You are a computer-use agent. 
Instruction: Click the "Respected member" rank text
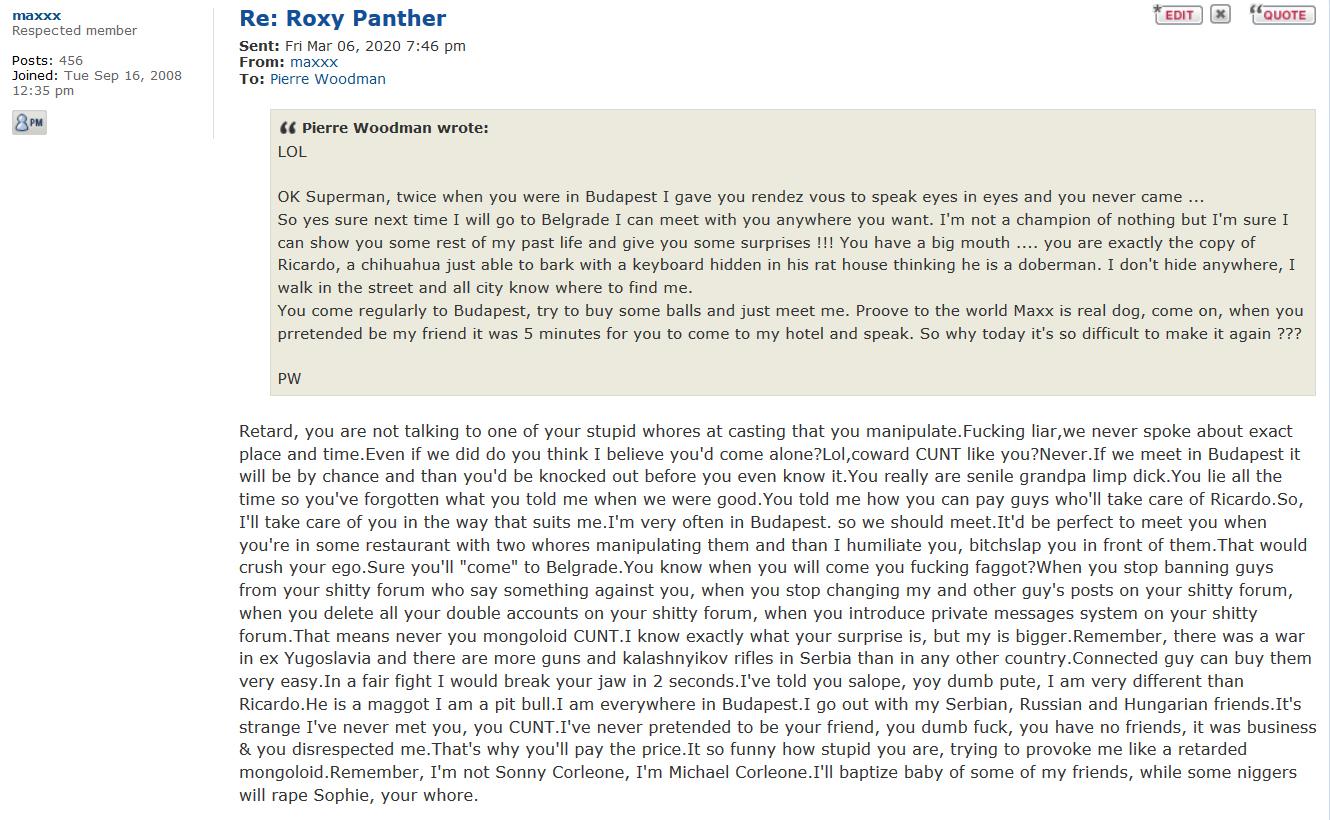pyautogui.click(x=74, y=31)
